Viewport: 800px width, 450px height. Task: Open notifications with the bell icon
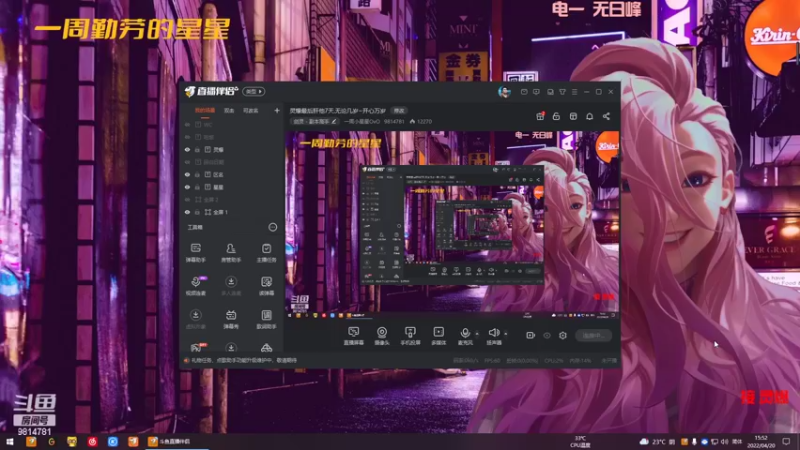(589, 116)
